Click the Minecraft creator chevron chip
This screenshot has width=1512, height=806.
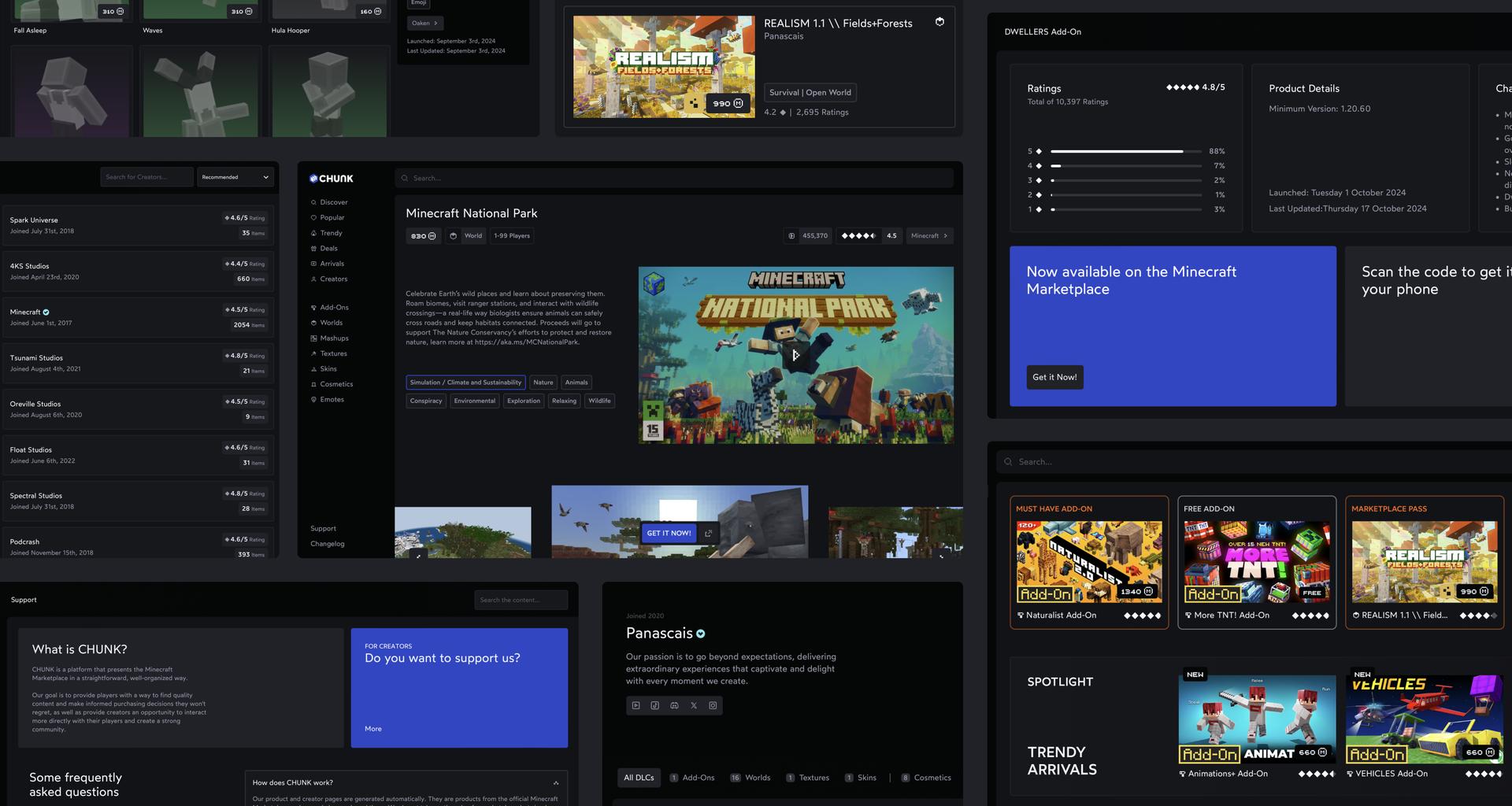928,236
